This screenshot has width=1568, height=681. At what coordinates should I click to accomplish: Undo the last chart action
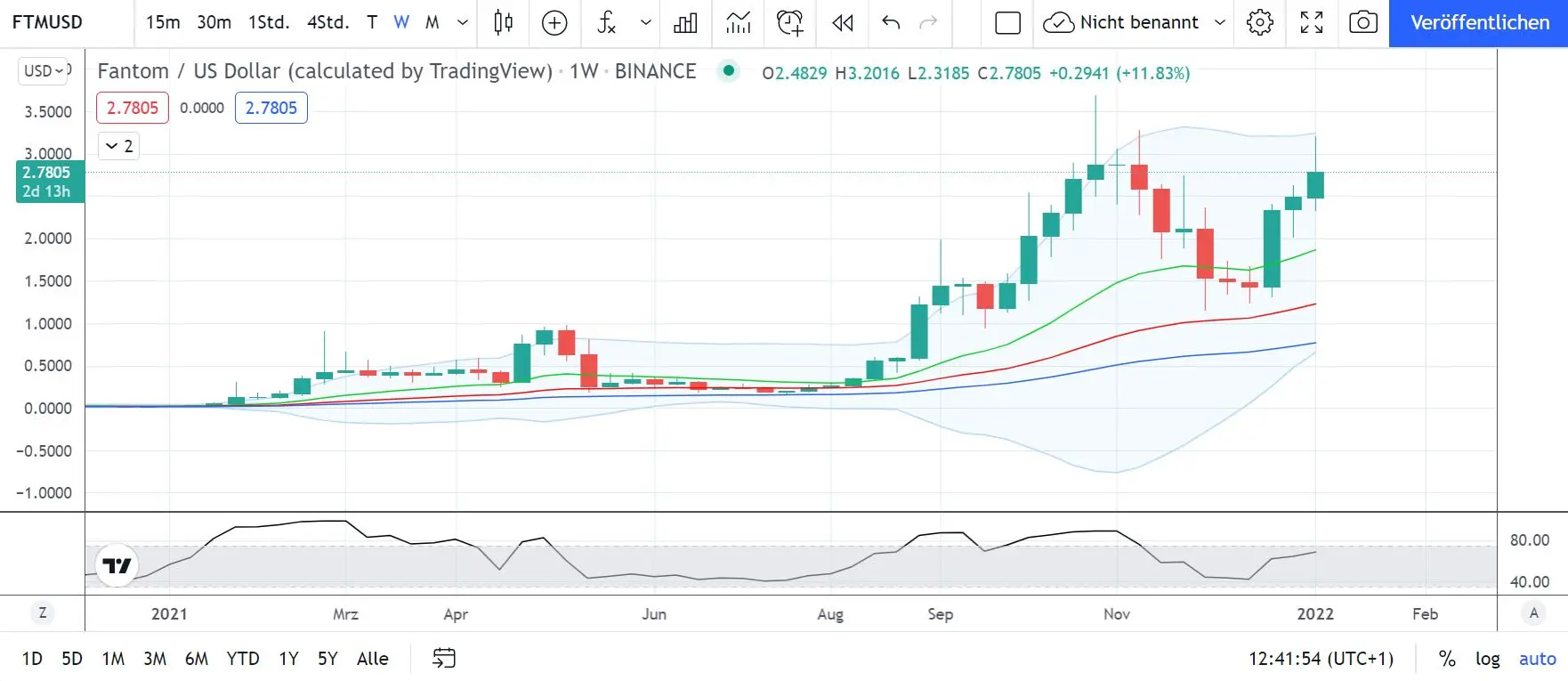[890, 22]
